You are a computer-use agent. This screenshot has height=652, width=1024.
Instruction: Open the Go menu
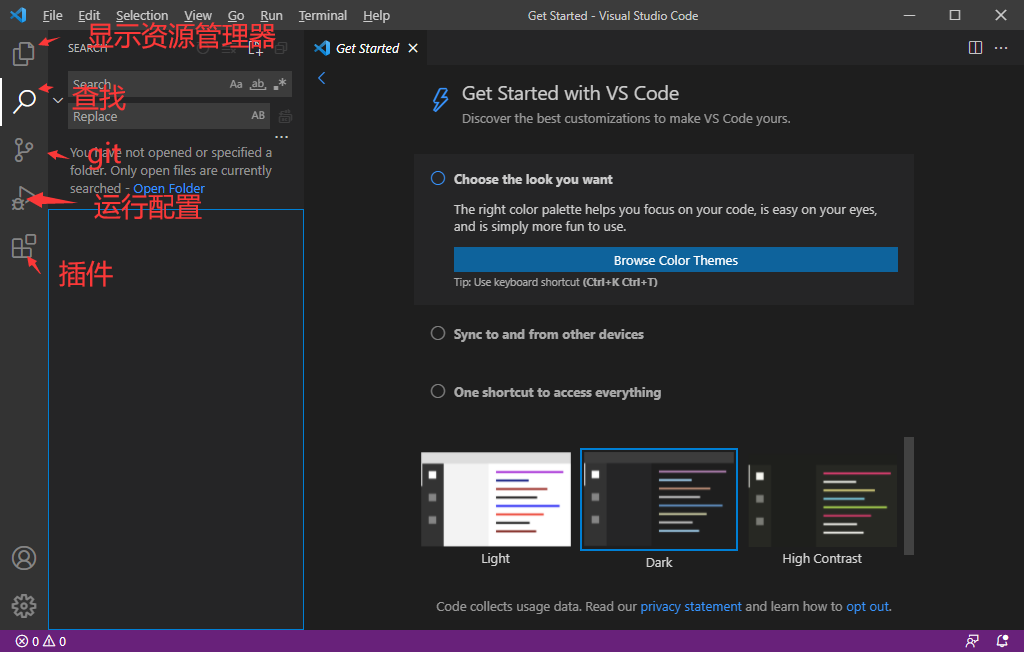[x=236, y=15]
